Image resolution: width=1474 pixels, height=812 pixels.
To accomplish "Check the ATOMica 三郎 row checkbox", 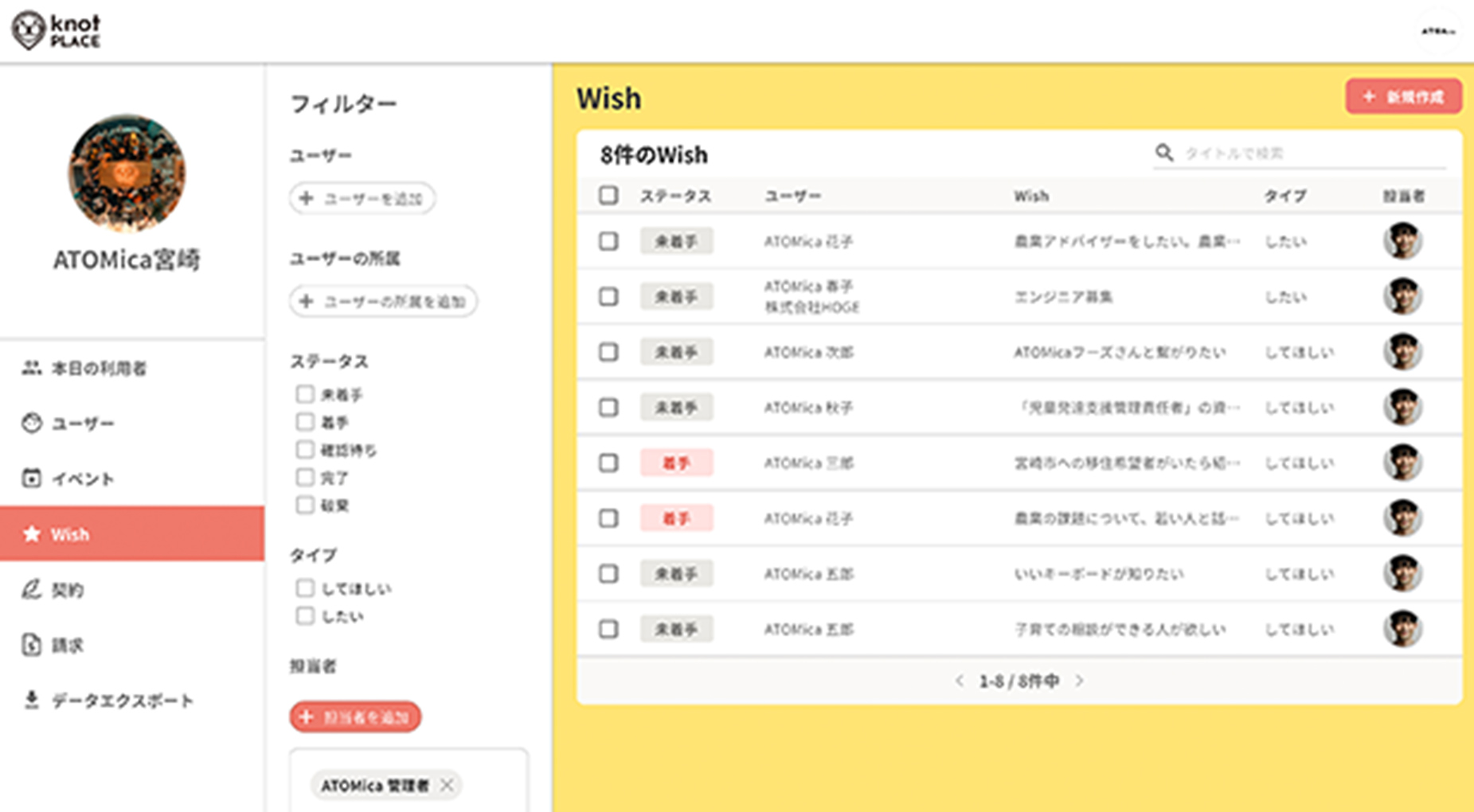I will tap(608, 463).
